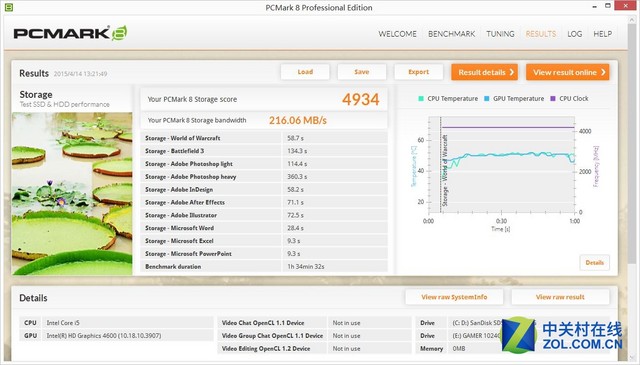Maximize the PCMark 8 window

point(608,6)
